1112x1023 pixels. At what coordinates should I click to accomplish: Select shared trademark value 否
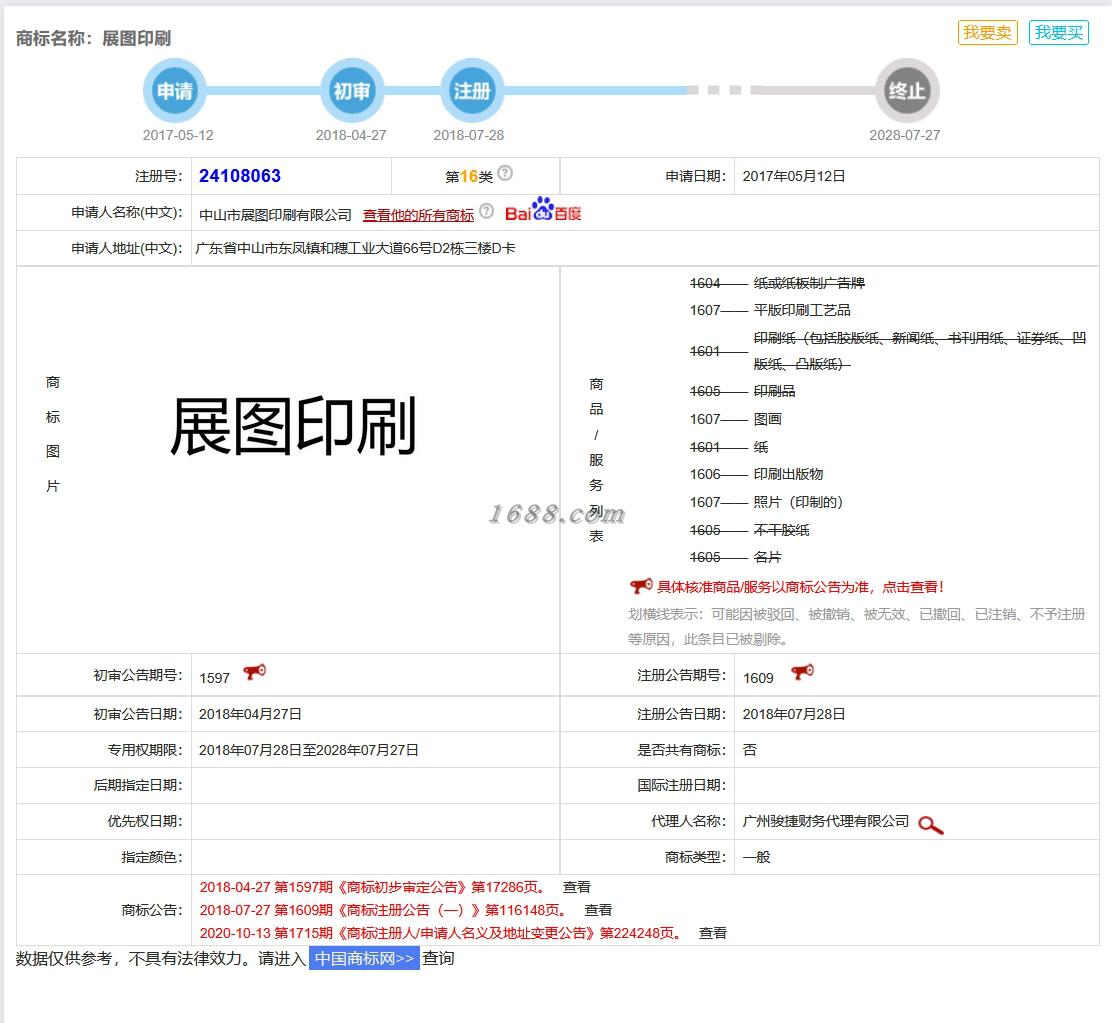click(750, 750)
